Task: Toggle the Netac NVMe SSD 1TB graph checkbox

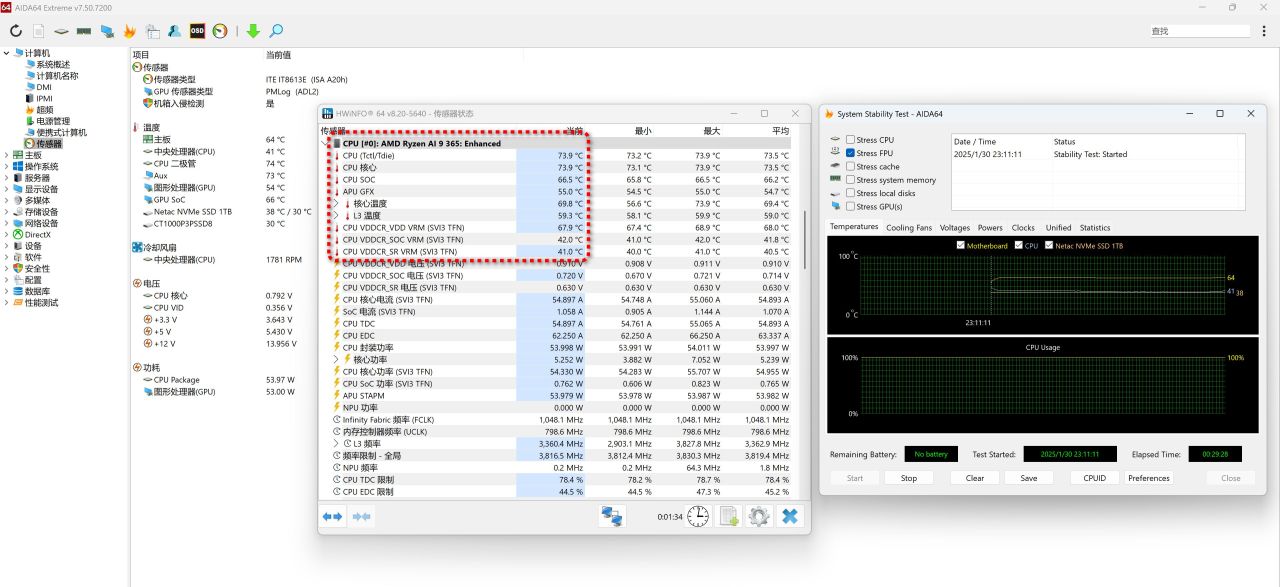Action: (x=1049, y=245)
